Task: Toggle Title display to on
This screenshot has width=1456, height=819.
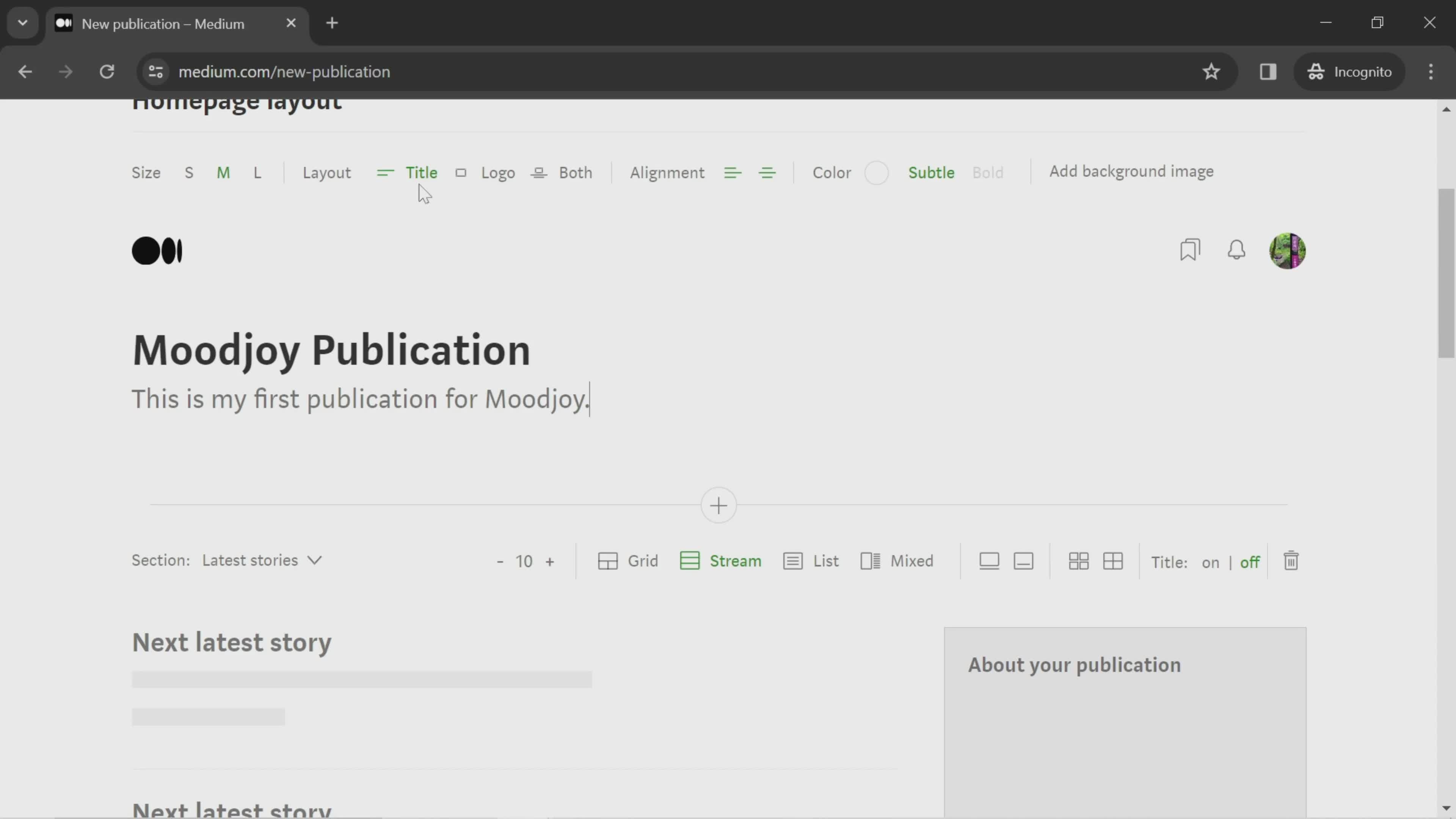Action: tap(1210, 562)
